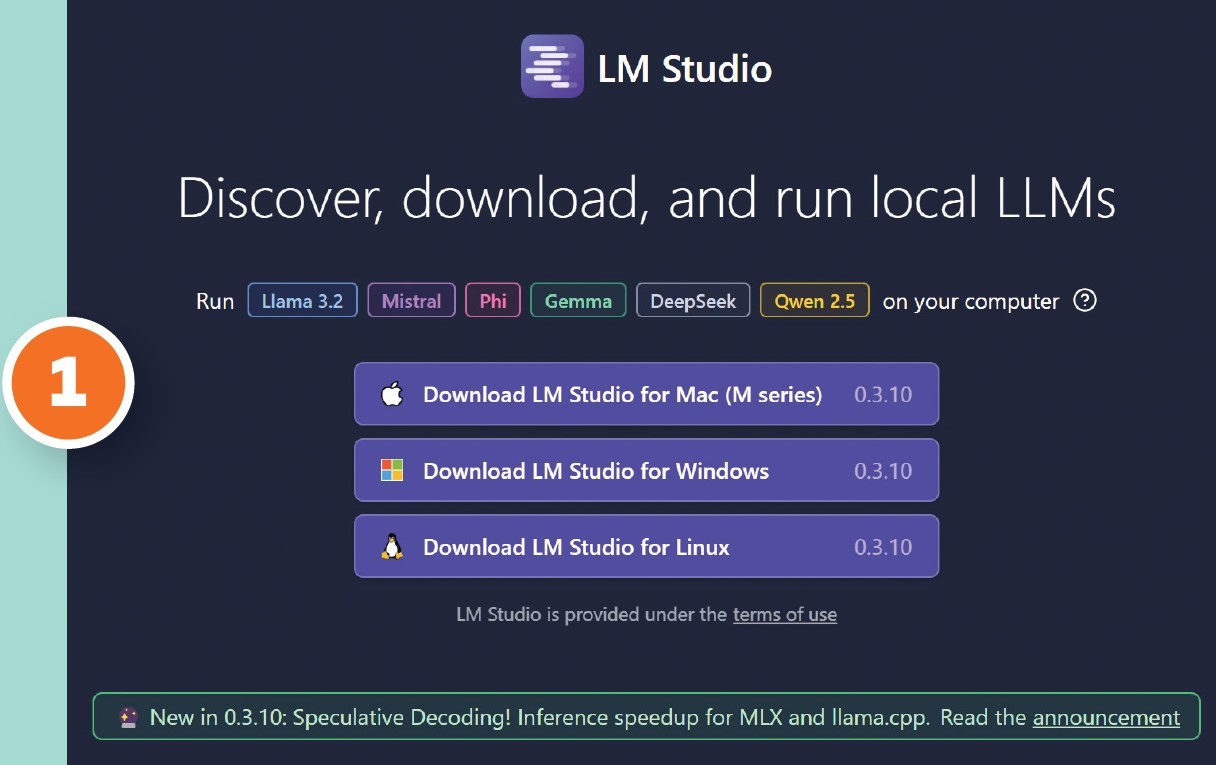
Task: Select the DeepSeek model tag
Action: point(693,301)
